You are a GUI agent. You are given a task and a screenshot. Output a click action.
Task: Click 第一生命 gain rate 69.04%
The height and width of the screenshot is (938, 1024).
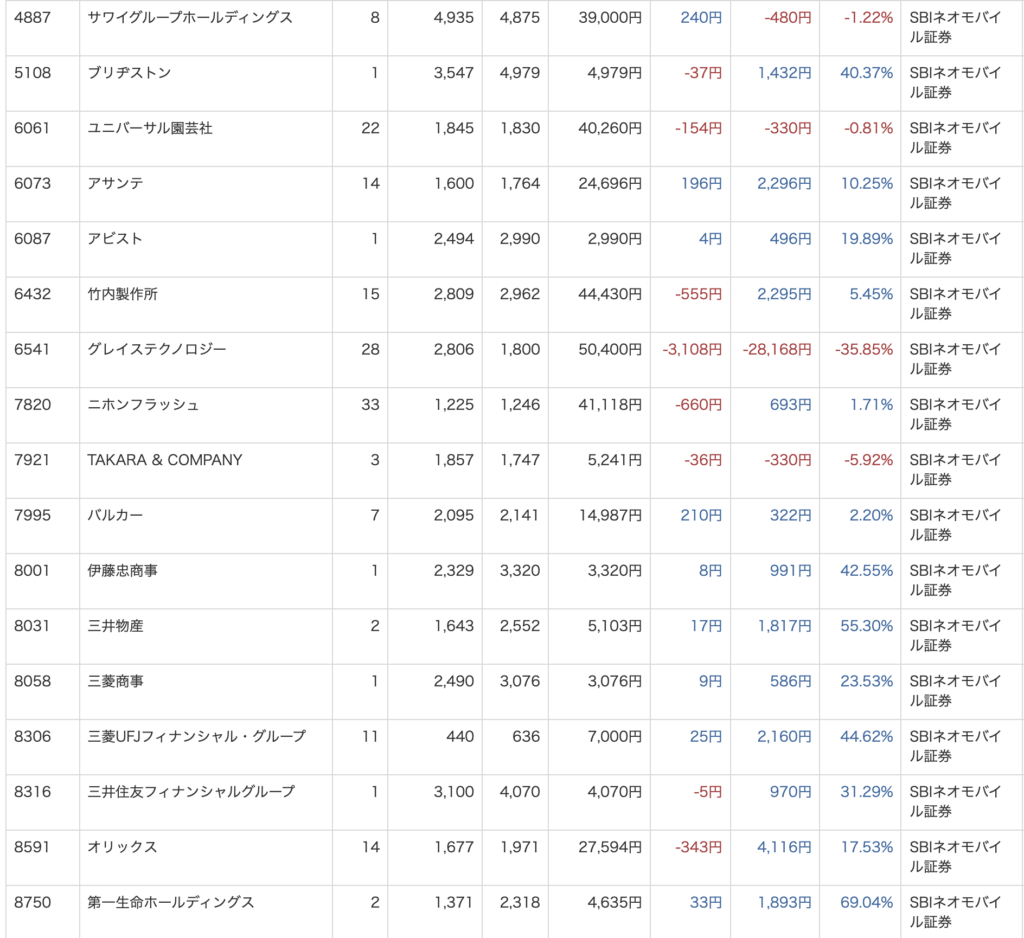click(x=866, y=902)
